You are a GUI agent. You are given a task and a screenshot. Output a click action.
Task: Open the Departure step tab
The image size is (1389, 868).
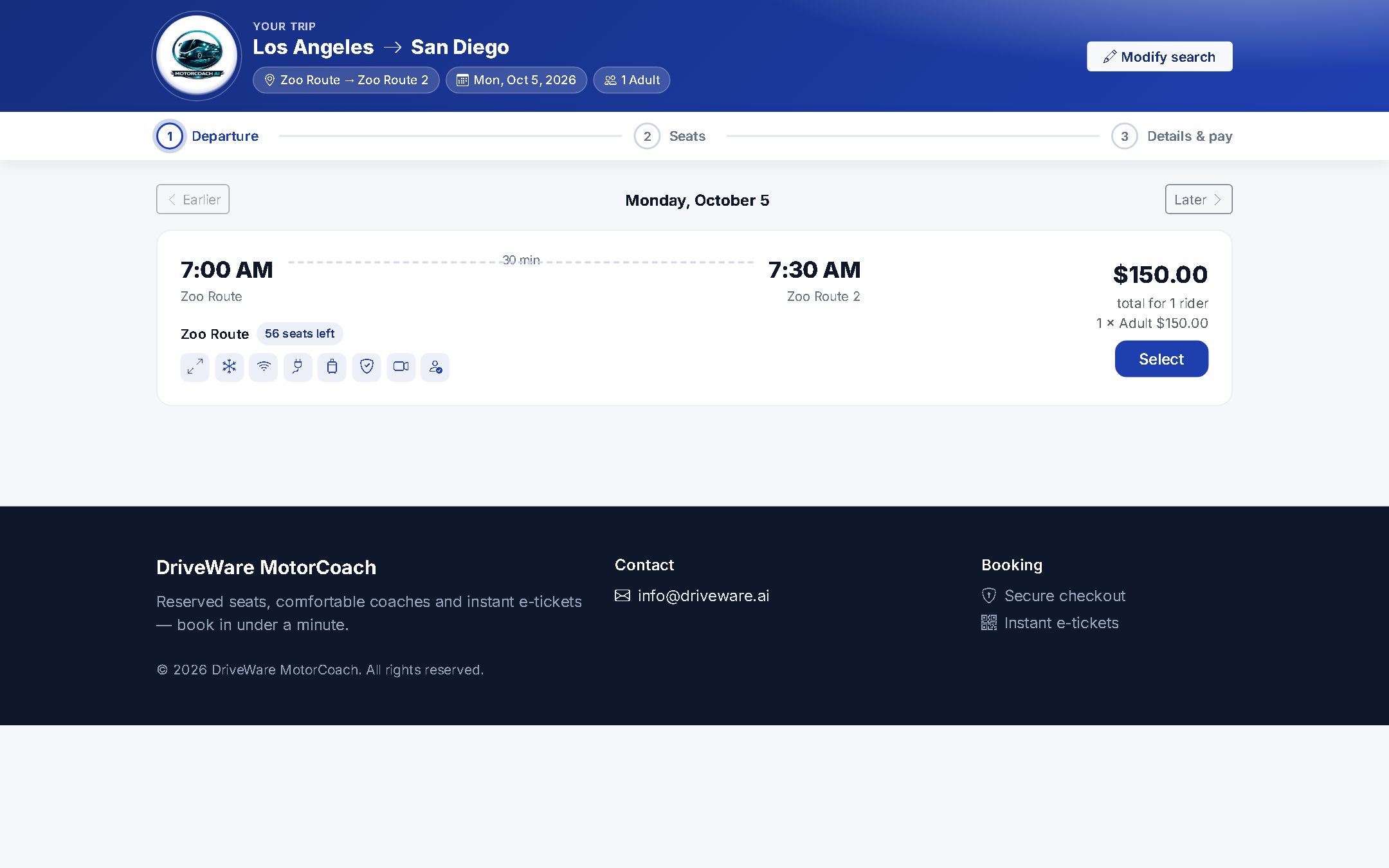206,136
